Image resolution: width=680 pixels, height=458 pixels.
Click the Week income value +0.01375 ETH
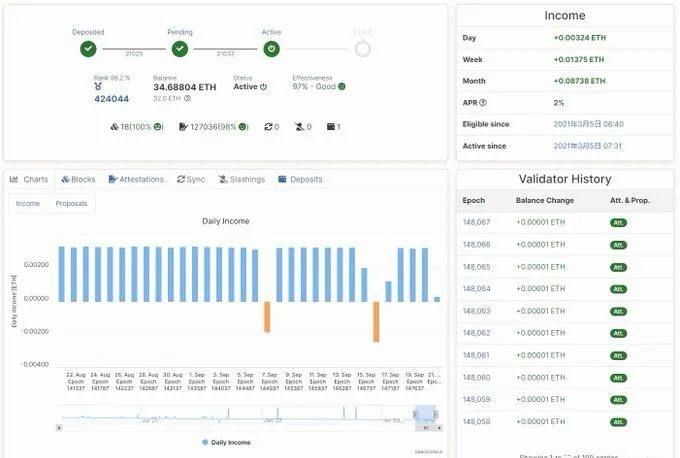(x=579, y=59)
